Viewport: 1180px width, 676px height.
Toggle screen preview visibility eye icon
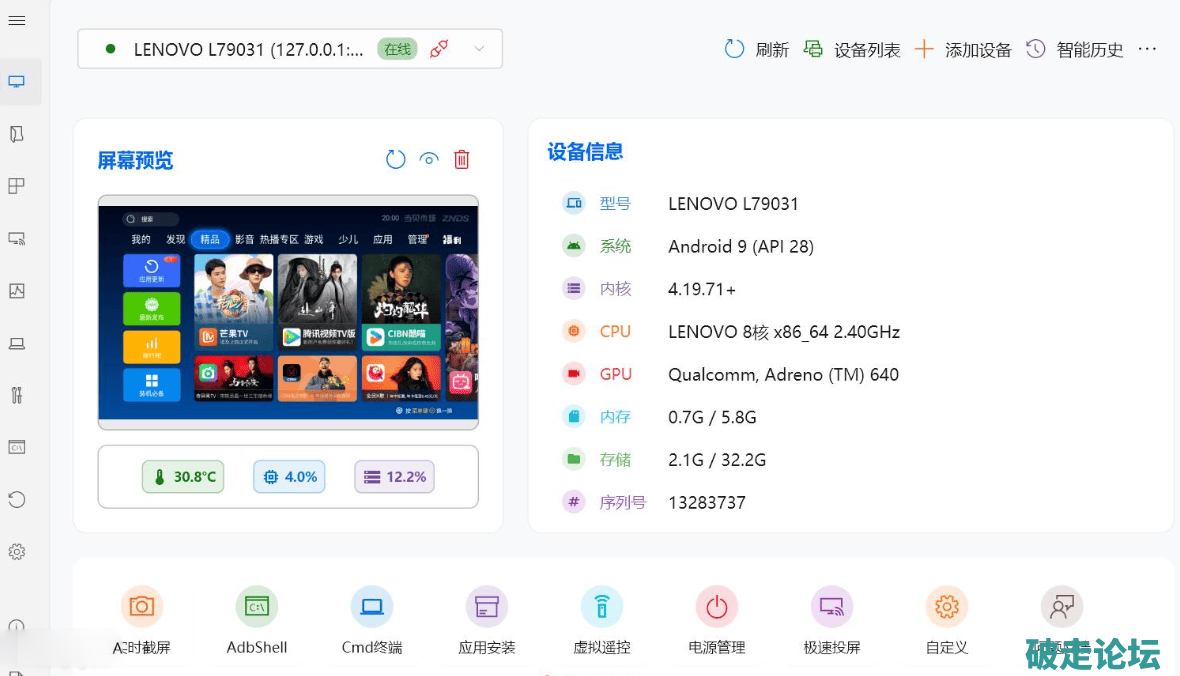click(x=429, y=159)
